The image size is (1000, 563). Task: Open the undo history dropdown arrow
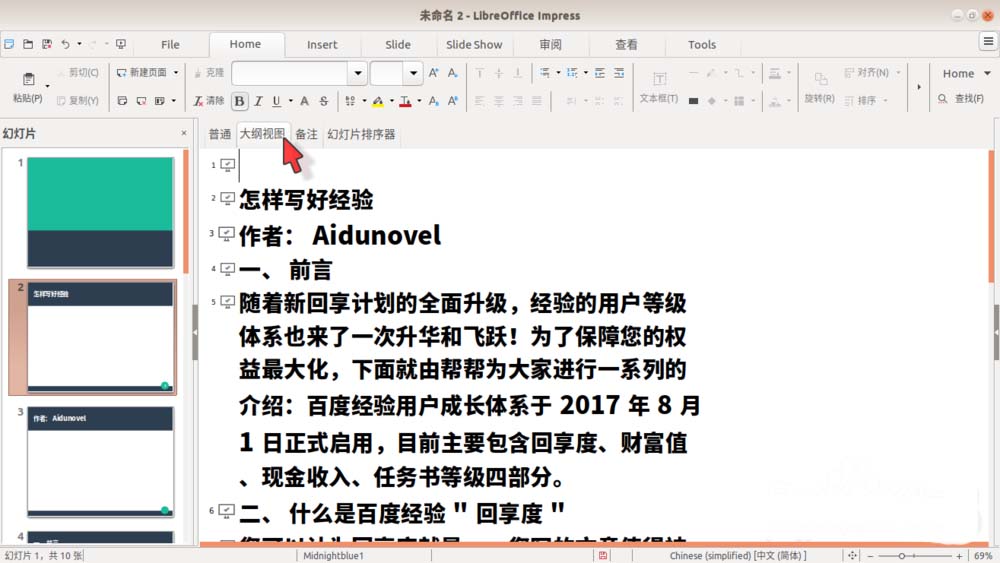pos(79,44)
